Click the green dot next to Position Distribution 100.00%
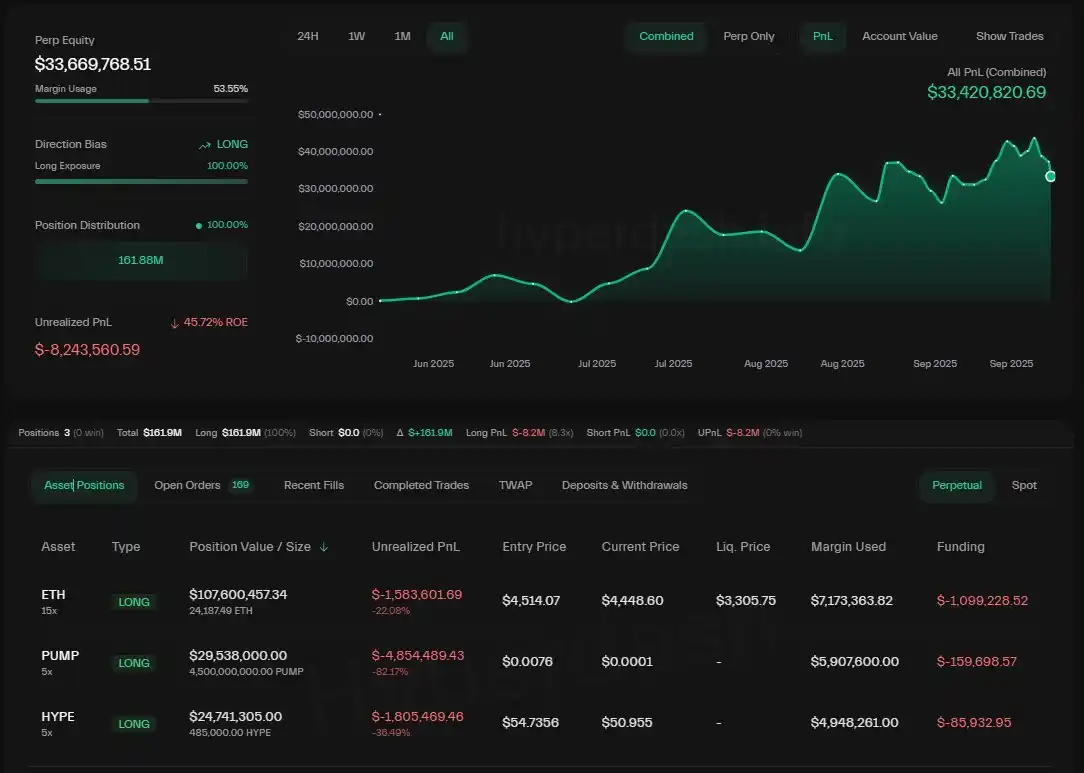 [x=199, y=226]
